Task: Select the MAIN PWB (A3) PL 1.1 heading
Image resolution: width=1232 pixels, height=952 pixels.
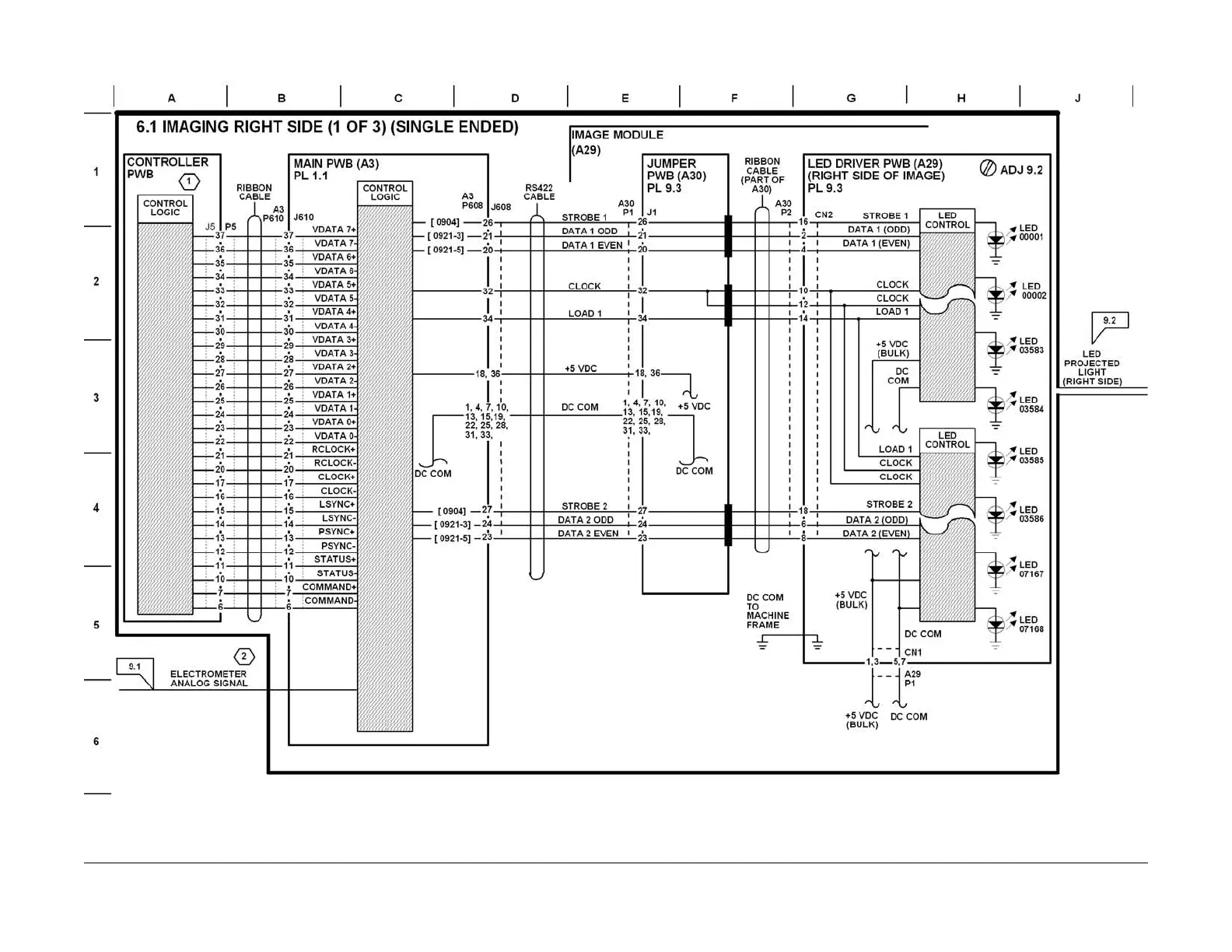Action: click(336, 170)
